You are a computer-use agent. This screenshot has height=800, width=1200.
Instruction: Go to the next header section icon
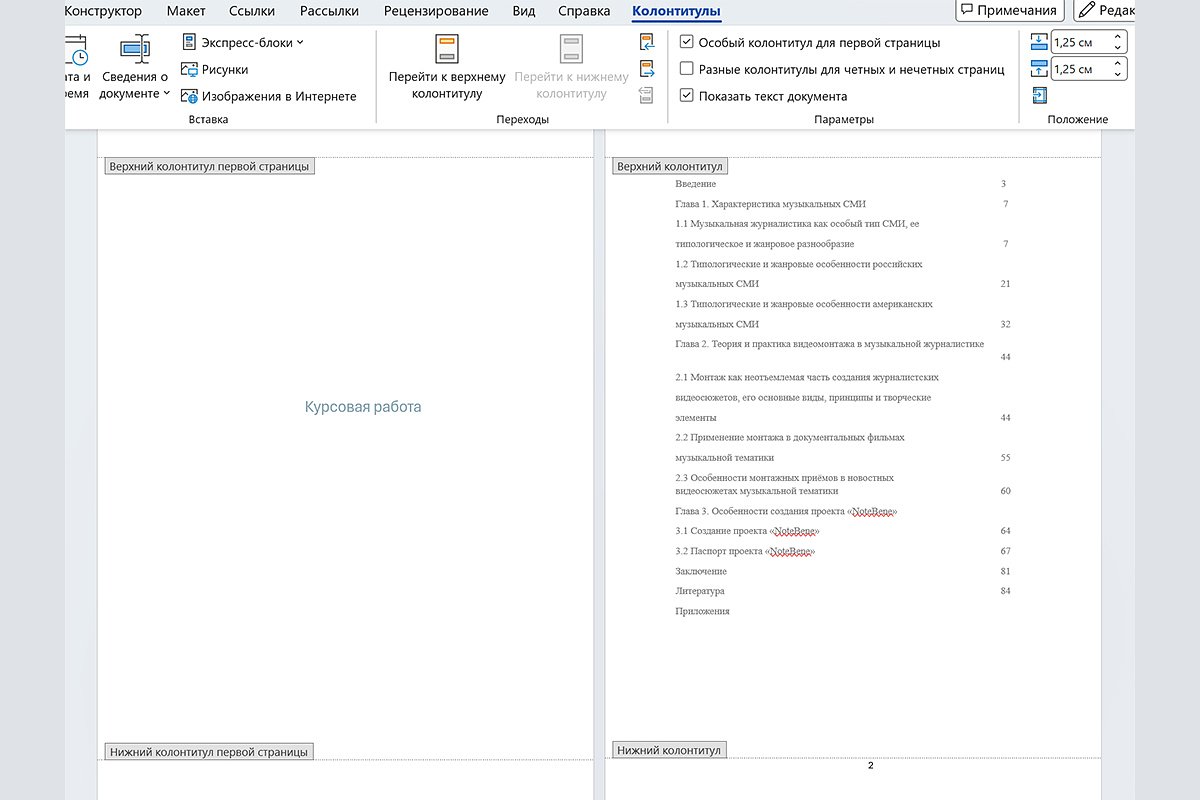pos(646,69)
